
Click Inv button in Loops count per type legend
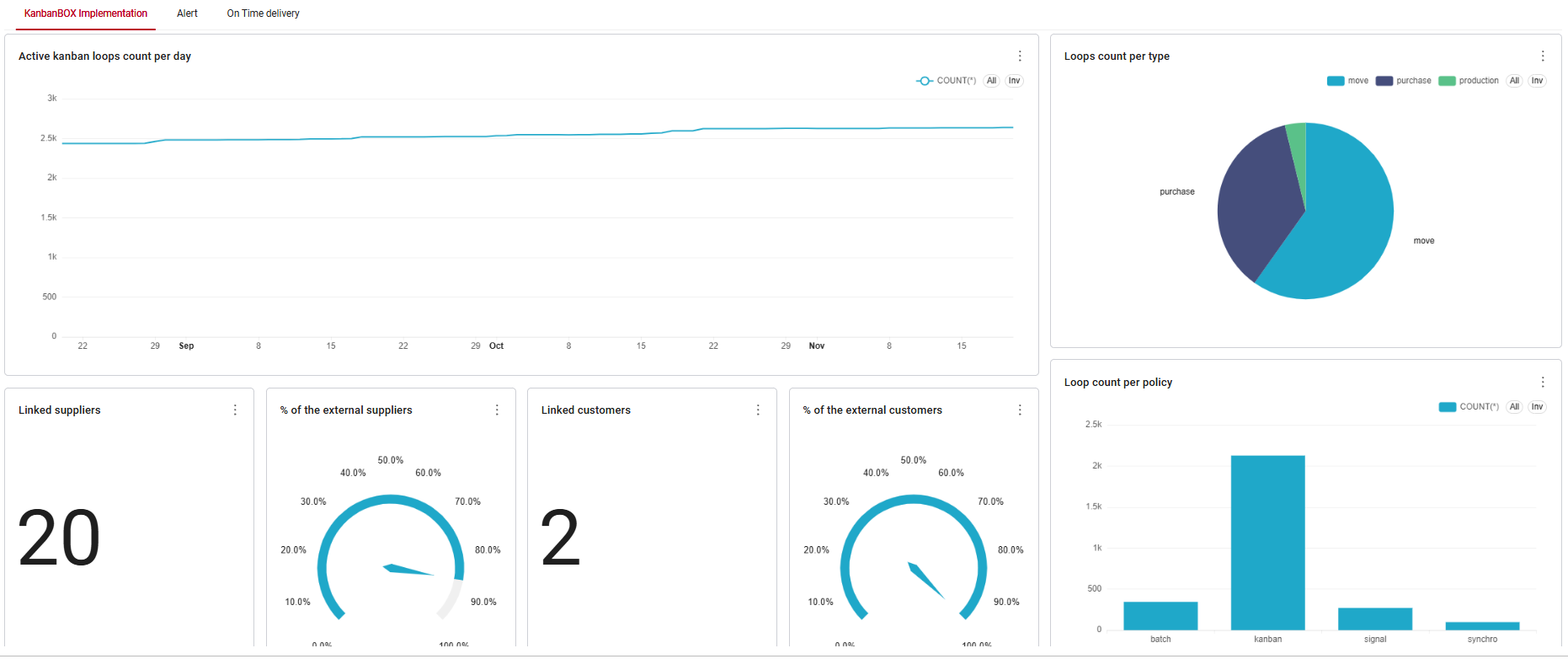(1537, 81)
